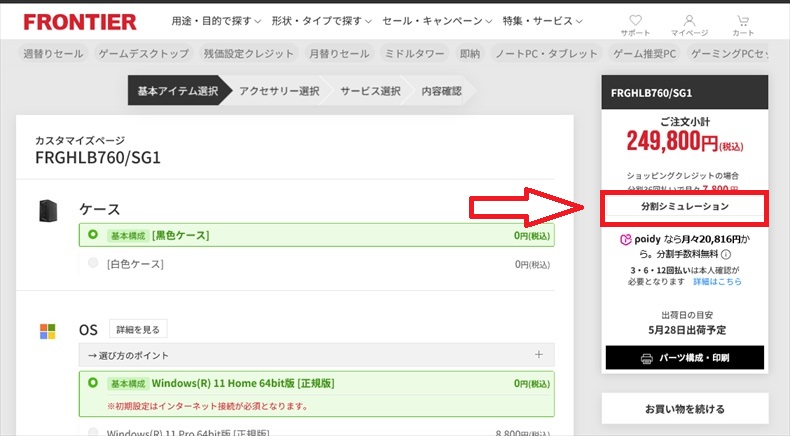Click the カスタマイズページ label
Image resolution: width=790 pixels, height=436 pixels.
[x=80, y=140]
